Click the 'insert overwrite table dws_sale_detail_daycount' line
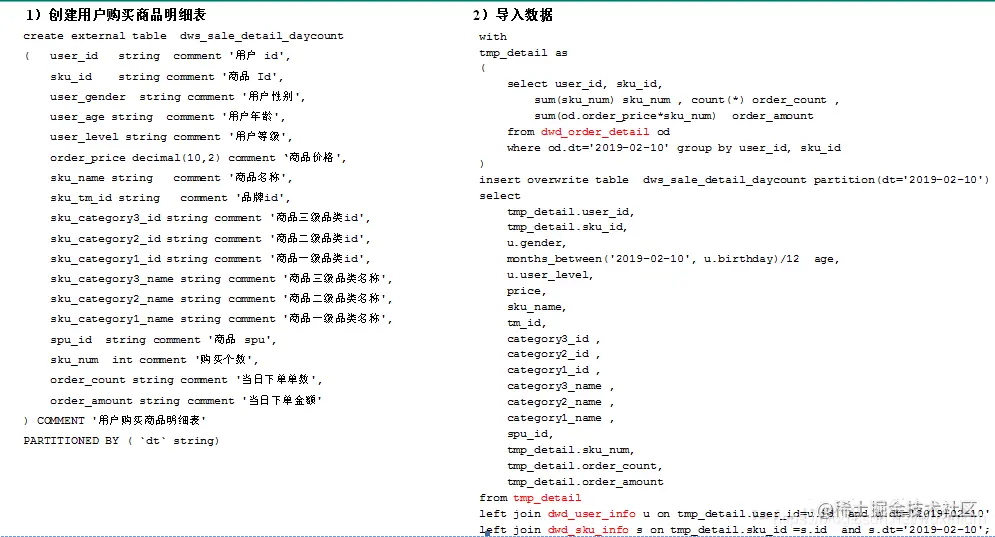 pos(734,180)
